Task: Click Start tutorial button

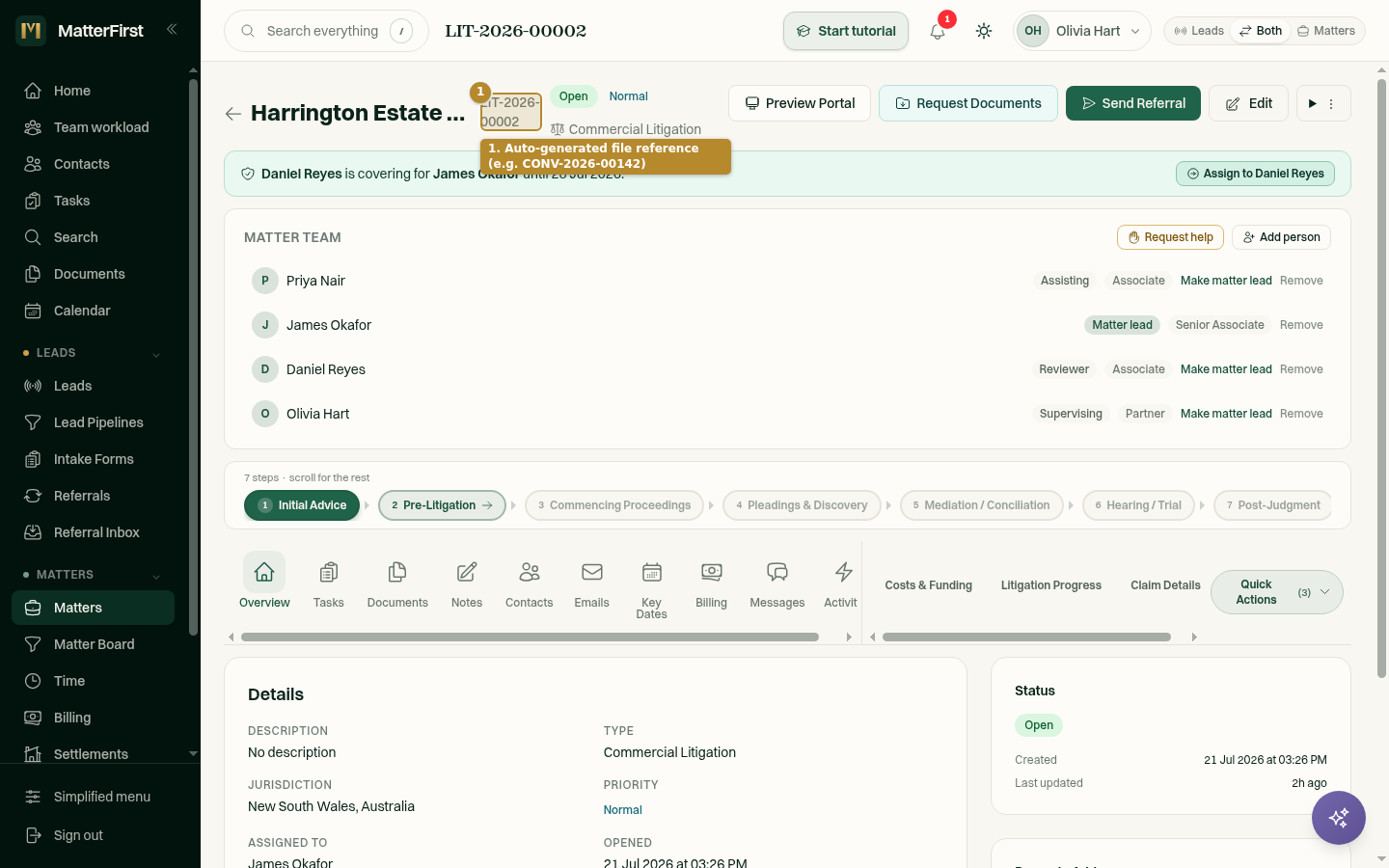Action: pyautogui.click(x=846, y=31)
